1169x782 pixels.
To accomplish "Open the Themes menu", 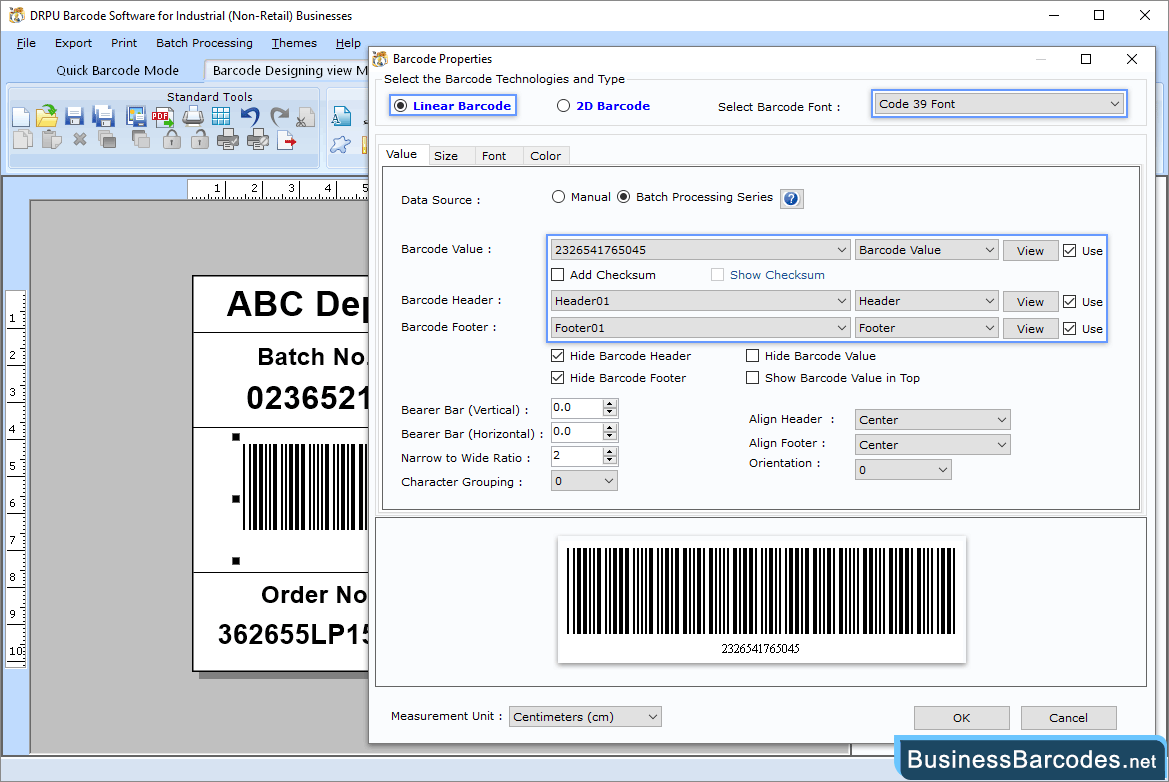I will tap(294, 43).
